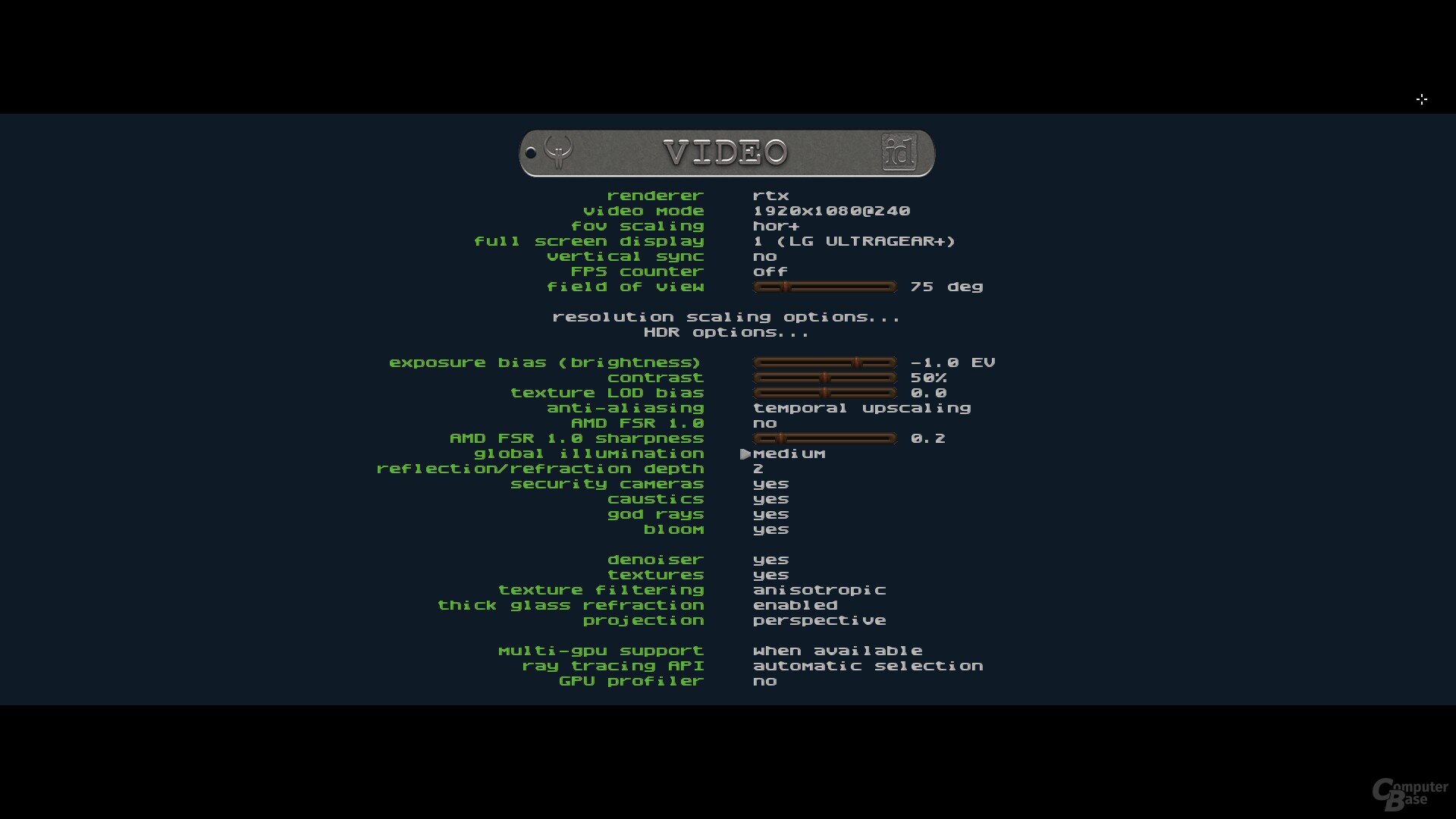Toggle the AMD FSR 1.0 no value
This screenshot has width=1456, height=819.
click(x=764, y=423)
